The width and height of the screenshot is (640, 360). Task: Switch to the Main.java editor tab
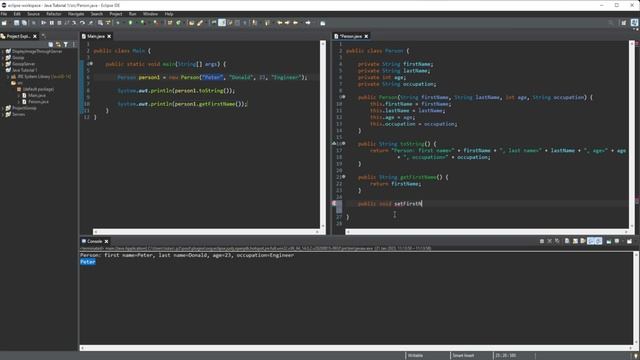[x=96, y=36]
